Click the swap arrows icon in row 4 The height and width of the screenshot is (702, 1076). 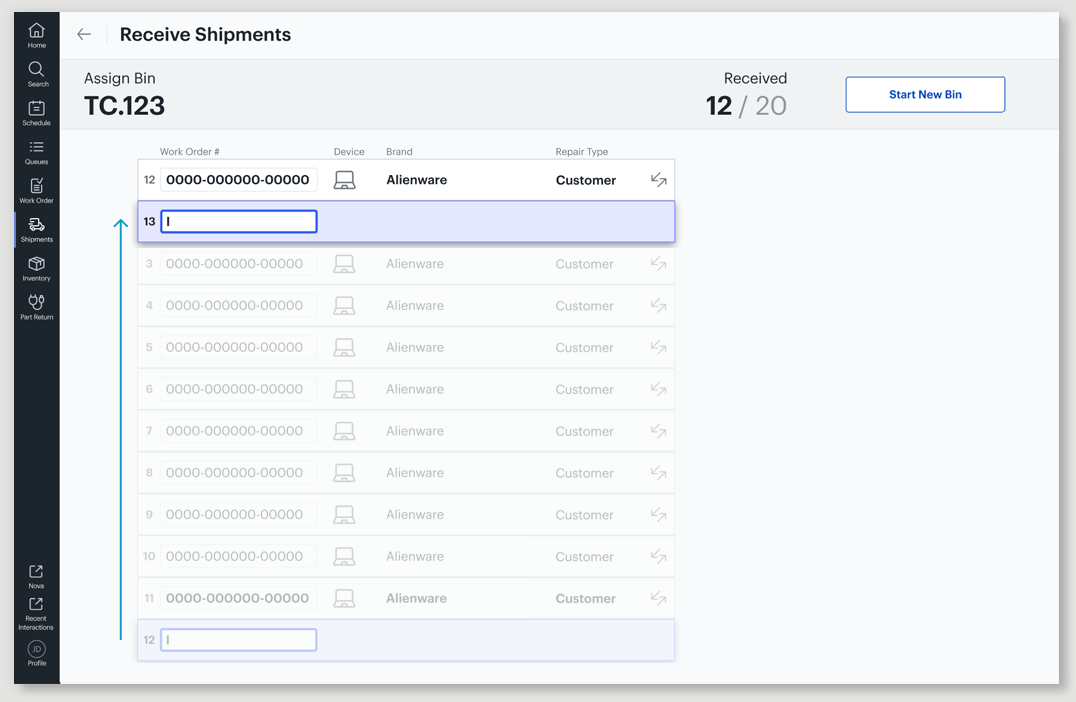[x=658, y=305]
